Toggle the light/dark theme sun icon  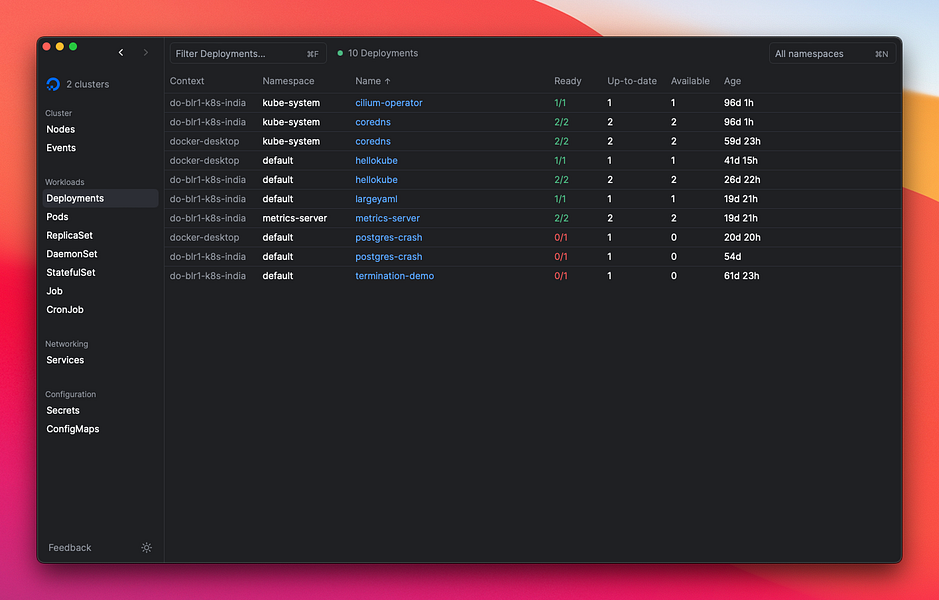pyautogui.click(x=147, y=548)
